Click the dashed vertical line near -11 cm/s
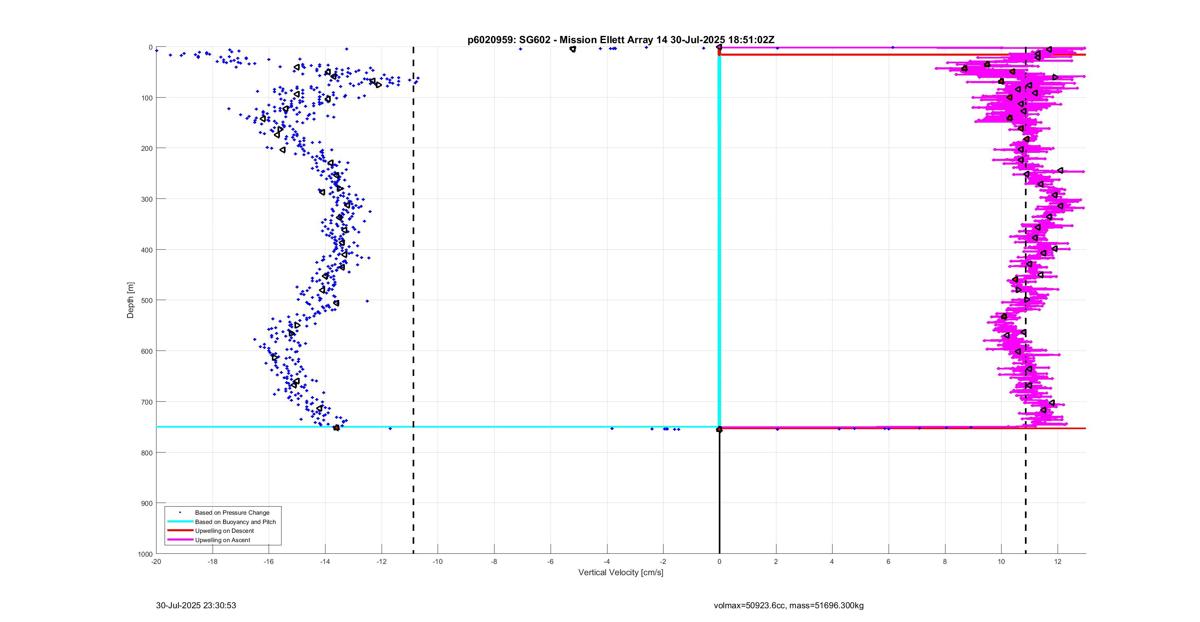 tap(413, 300)
